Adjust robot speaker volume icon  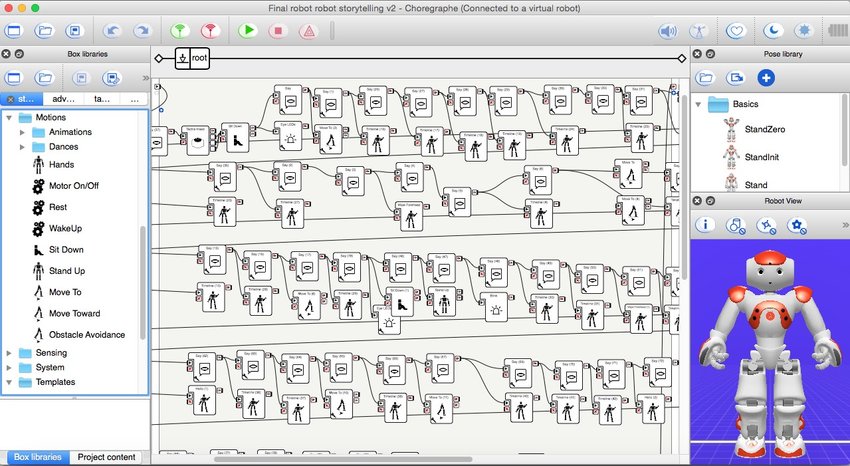point(668,31)
